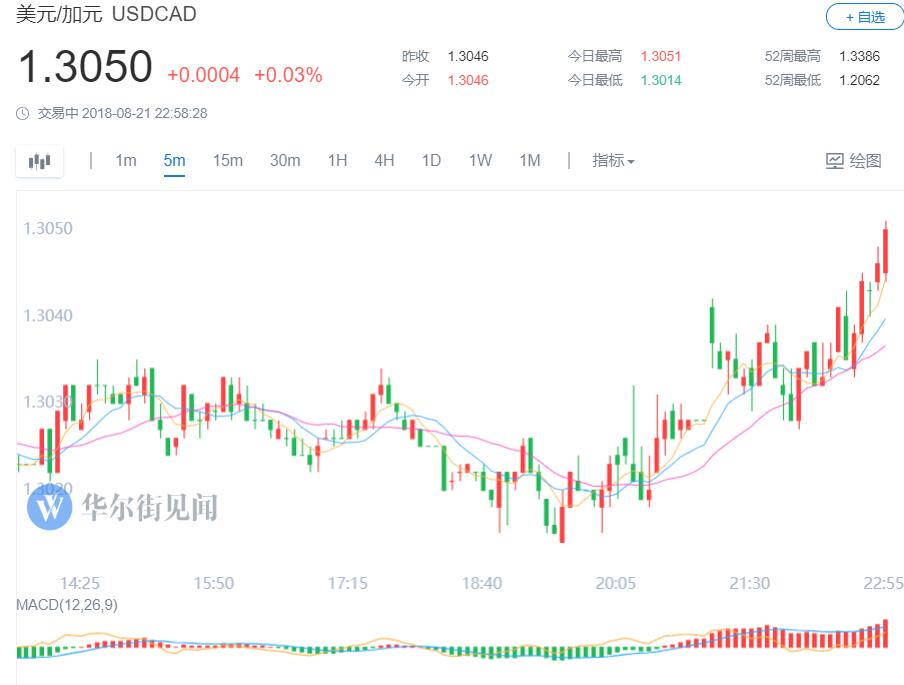Image resolution: width=904 pixels, height=685 pixels.
Task: Open the candlestick chart type icon
Action: coord(39,161)
